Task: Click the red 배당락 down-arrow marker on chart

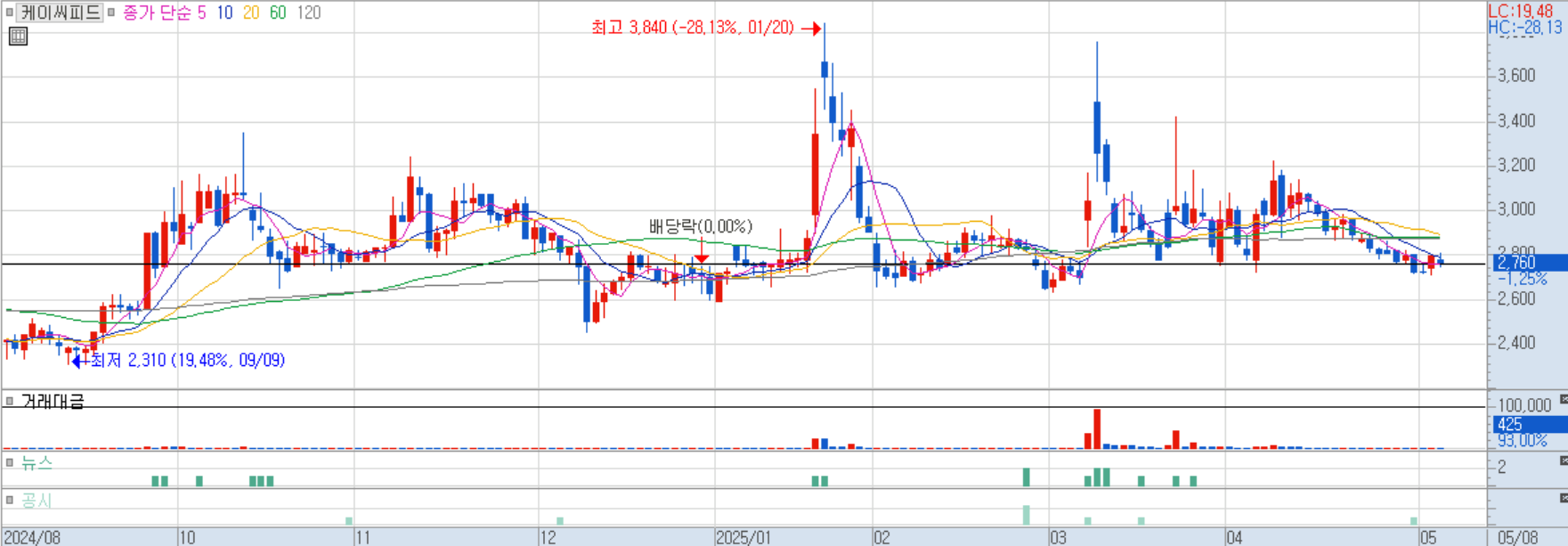Action: coord(702,258)
